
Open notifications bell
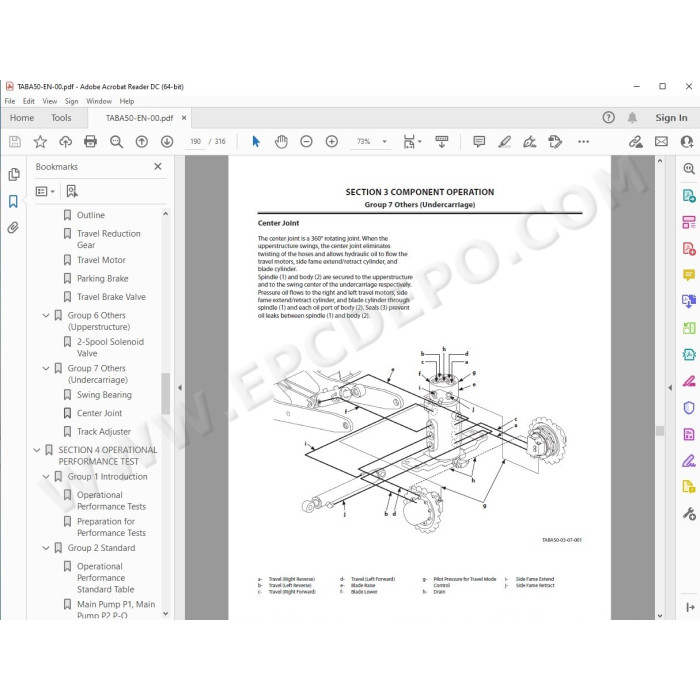coord(632,117)
